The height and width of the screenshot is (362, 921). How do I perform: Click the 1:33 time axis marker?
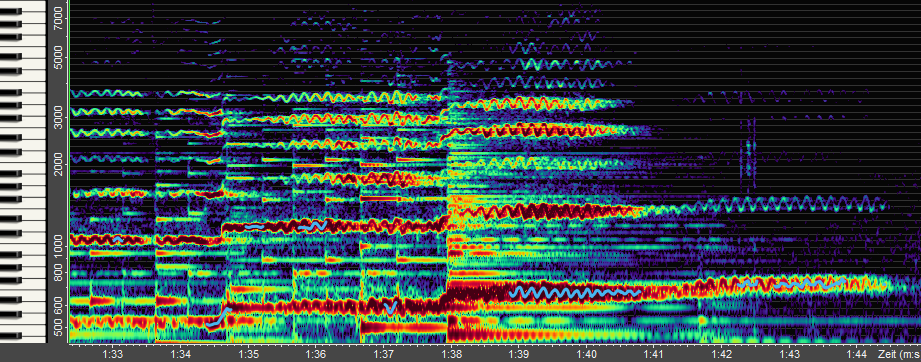click(113, 355)
